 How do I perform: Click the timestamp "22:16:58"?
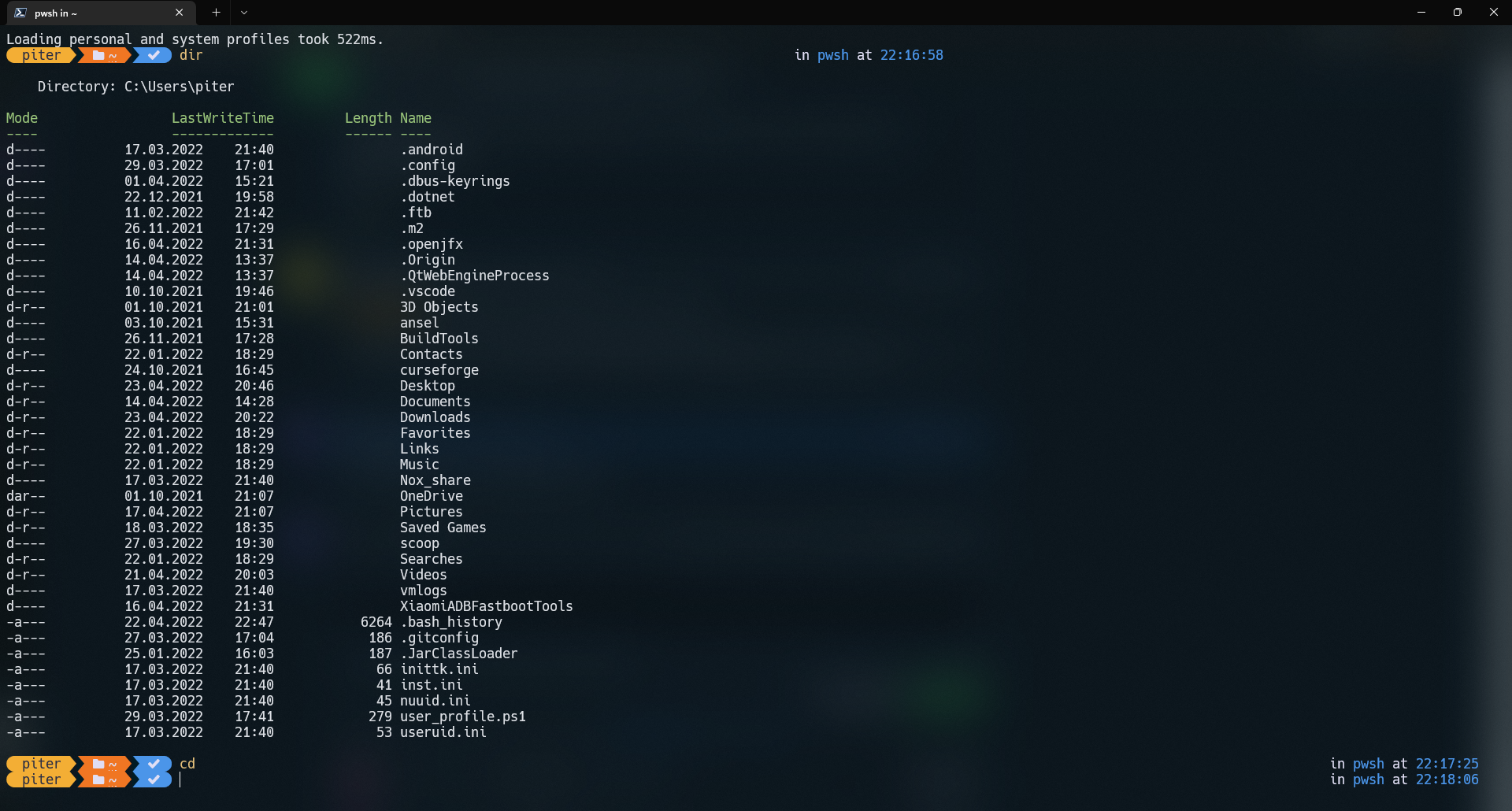point(911,55)
